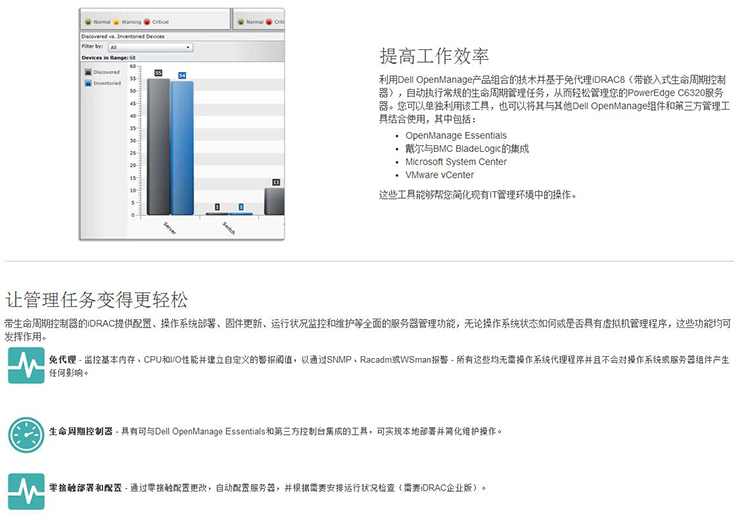Click the 提高工作效率 heading
Screen dimensions: 750x531
pyautogui.click(x=434, y=55)
